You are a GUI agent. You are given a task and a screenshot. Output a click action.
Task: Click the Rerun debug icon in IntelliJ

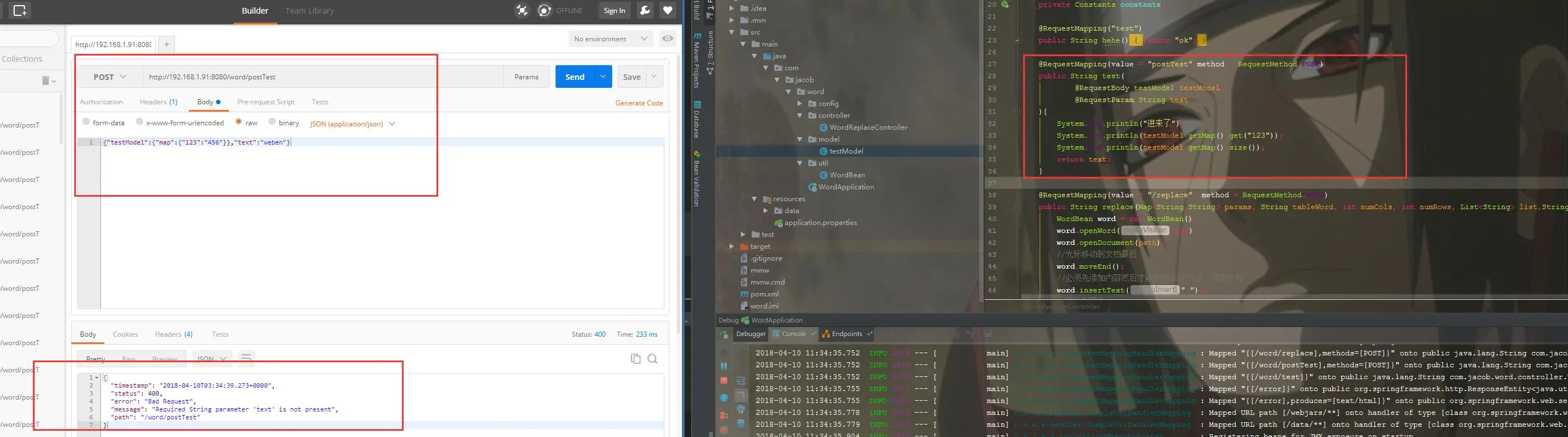[724, 335]
